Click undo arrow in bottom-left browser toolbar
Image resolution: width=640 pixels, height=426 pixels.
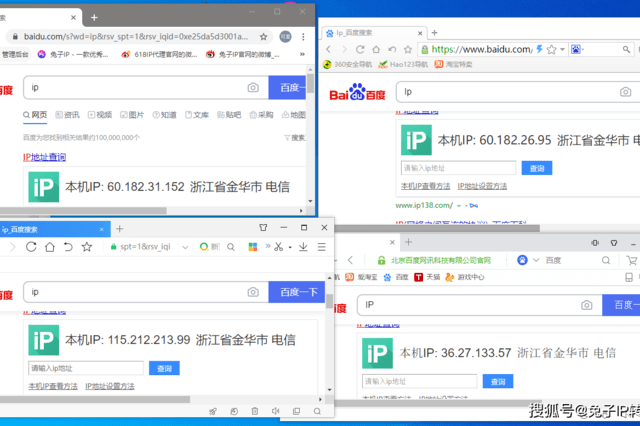point(68,247)
